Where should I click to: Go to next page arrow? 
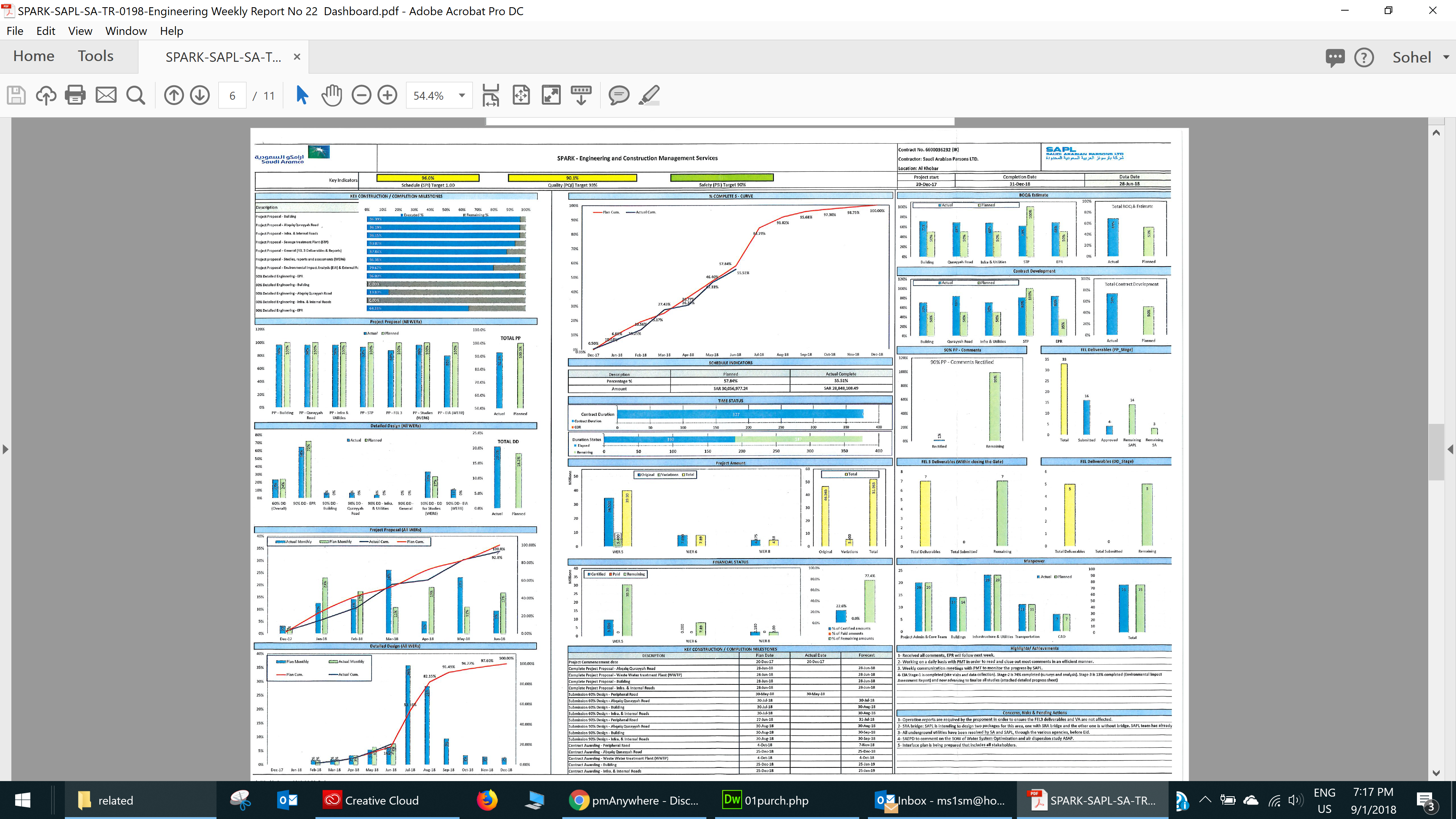point(199,95)
